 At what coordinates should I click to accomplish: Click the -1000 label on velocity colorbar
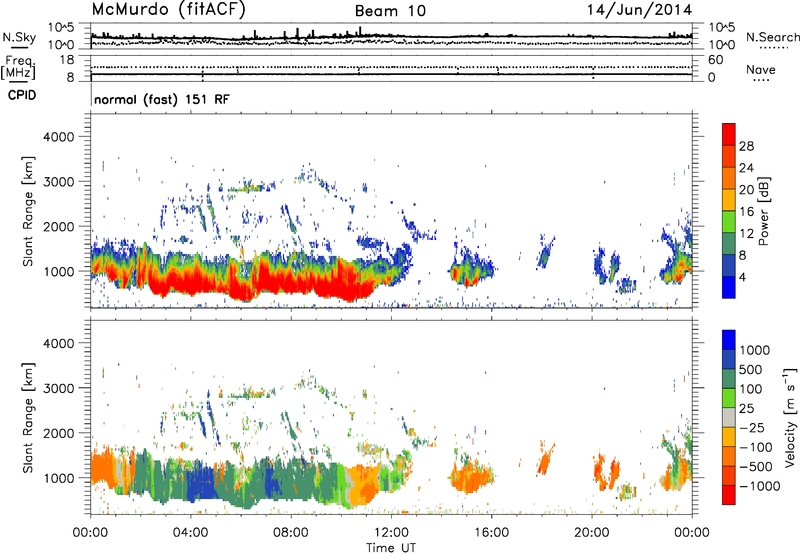pyautogui.click(x=759, y=486)
